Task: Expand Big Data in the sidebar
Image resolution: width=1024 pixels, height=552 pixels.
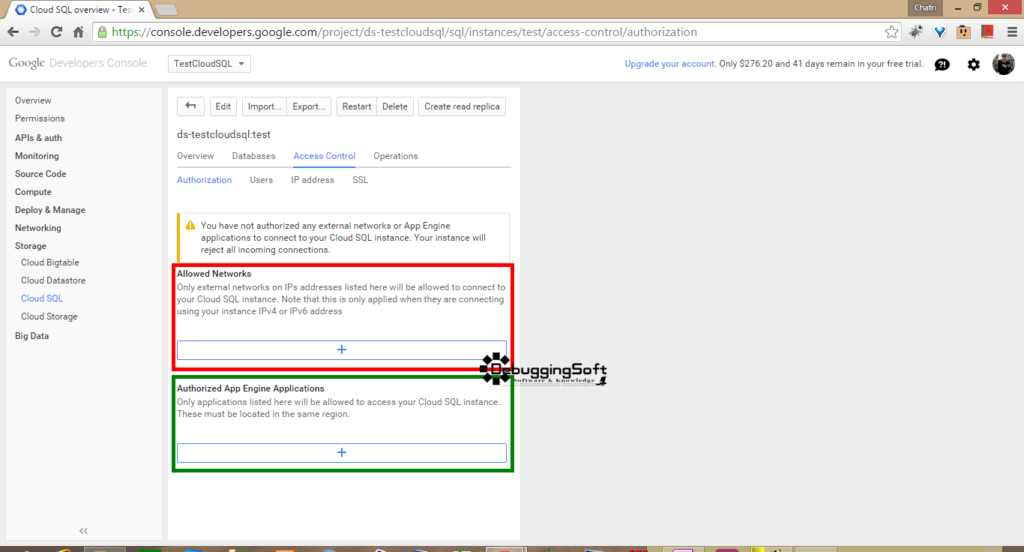Action: tap(32, 336)
